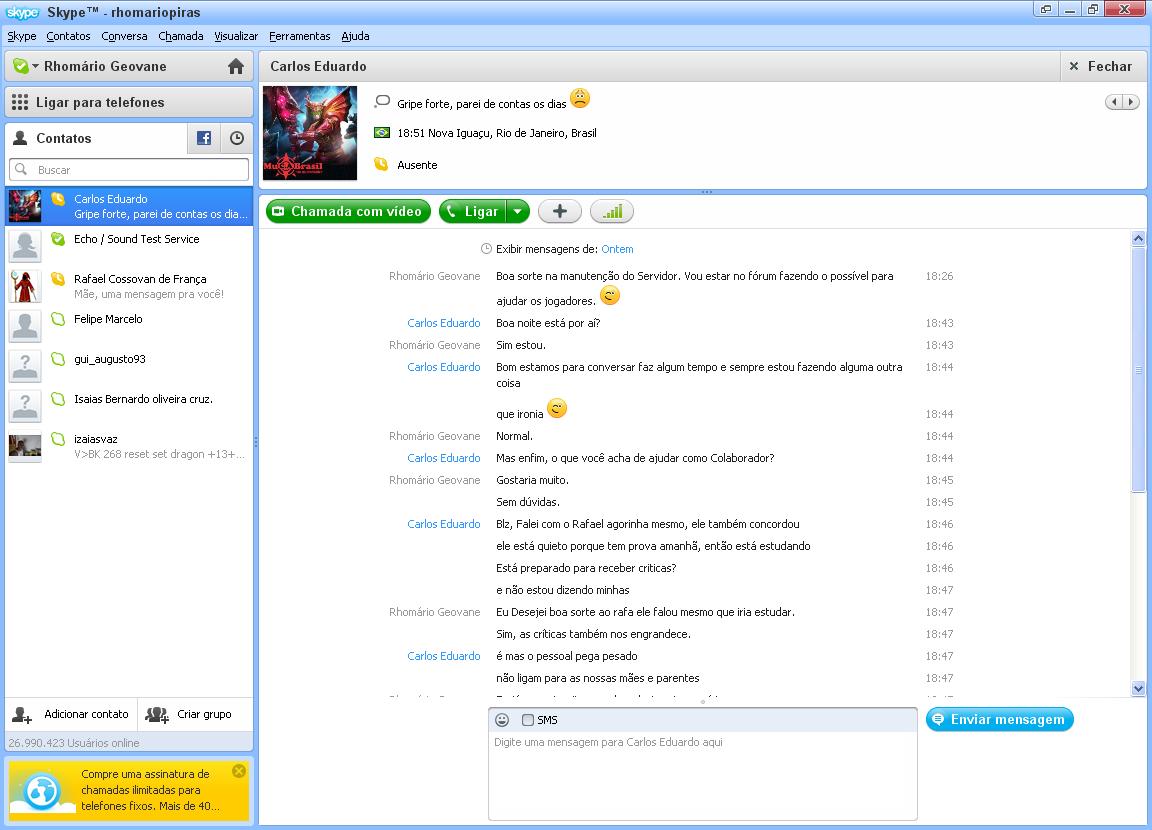Click the Home icon beside Rhomário Geovane
This screenshot has width=1152, height=830.
[x=236, y=67]
